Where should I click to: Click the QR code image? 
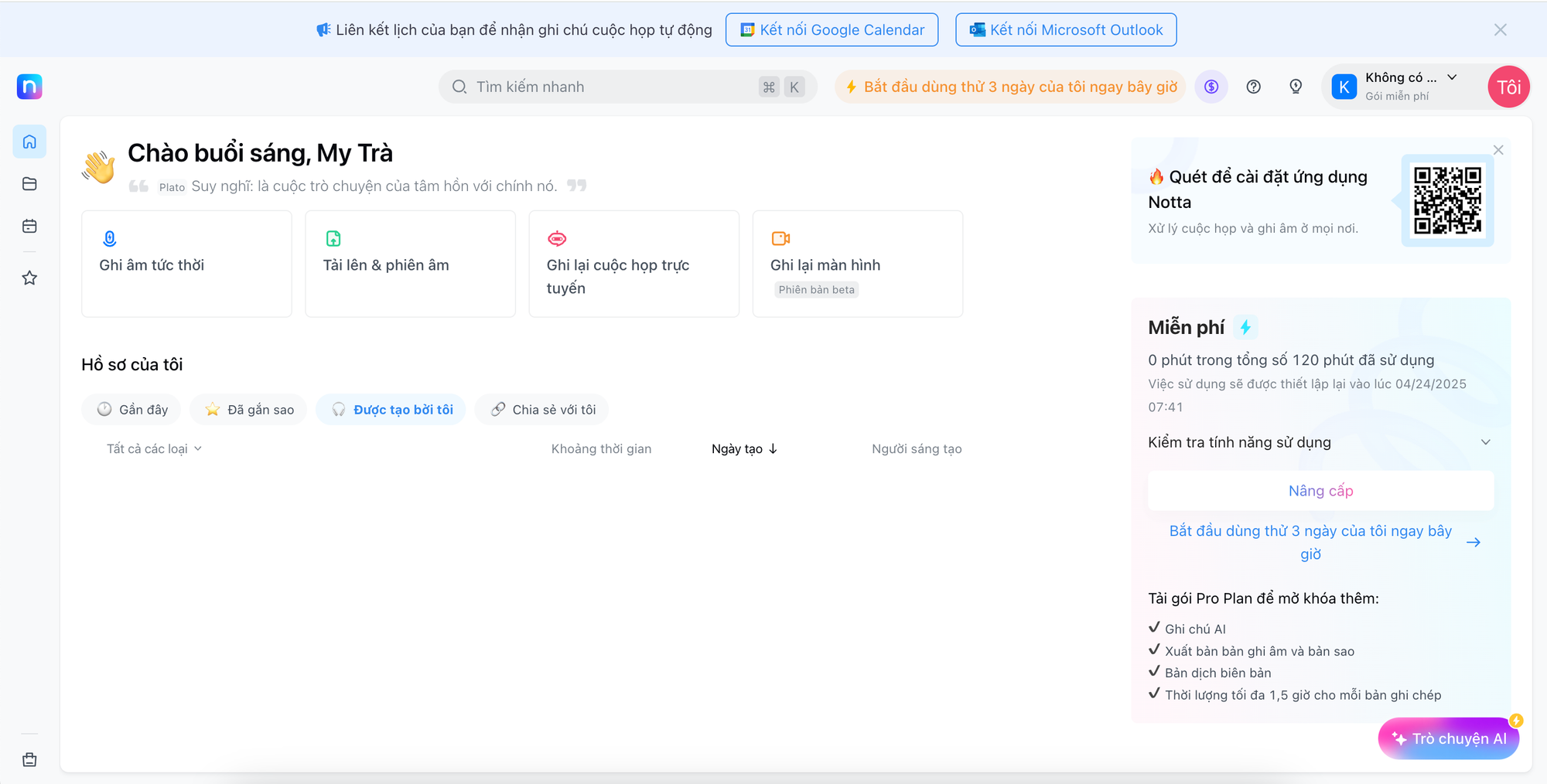1447,200
